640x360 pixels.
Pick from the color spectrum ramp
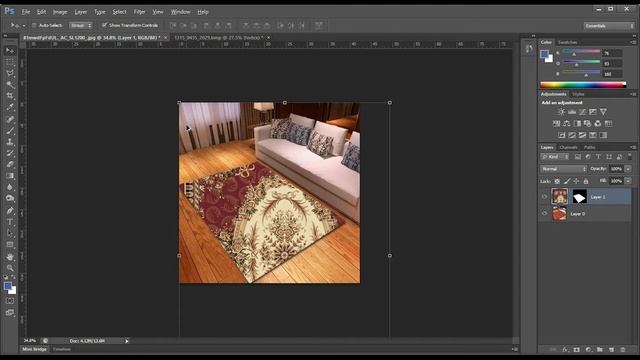583,85
